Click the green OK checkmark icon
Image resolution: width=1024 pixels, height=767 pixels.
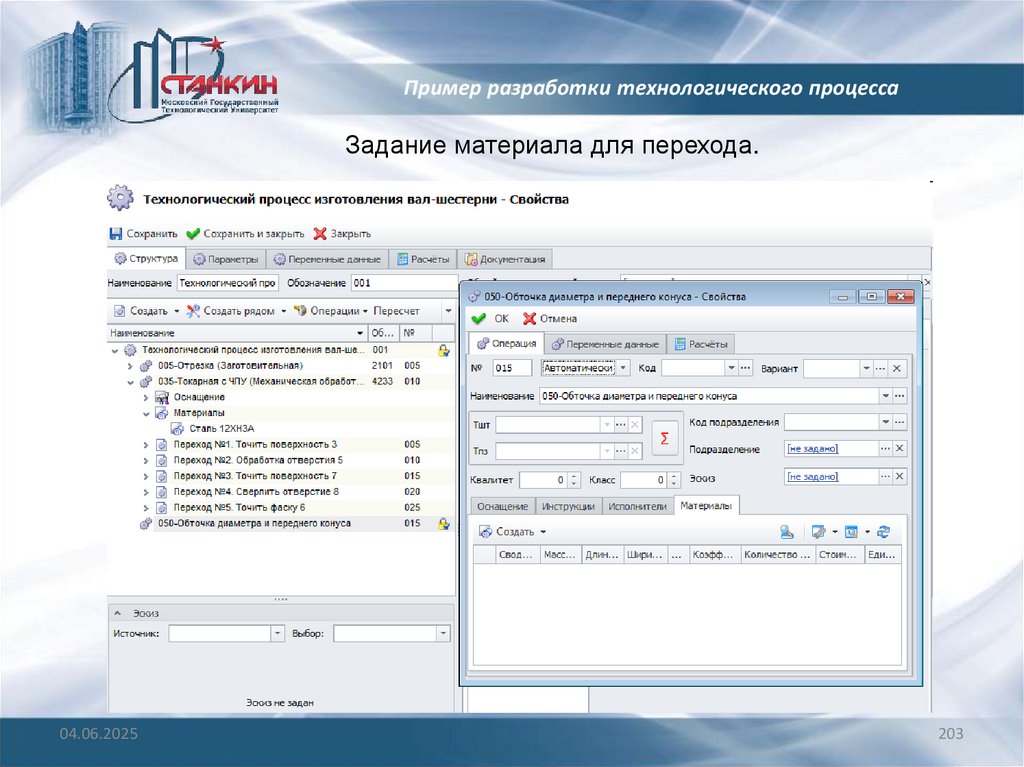[478, 318]
